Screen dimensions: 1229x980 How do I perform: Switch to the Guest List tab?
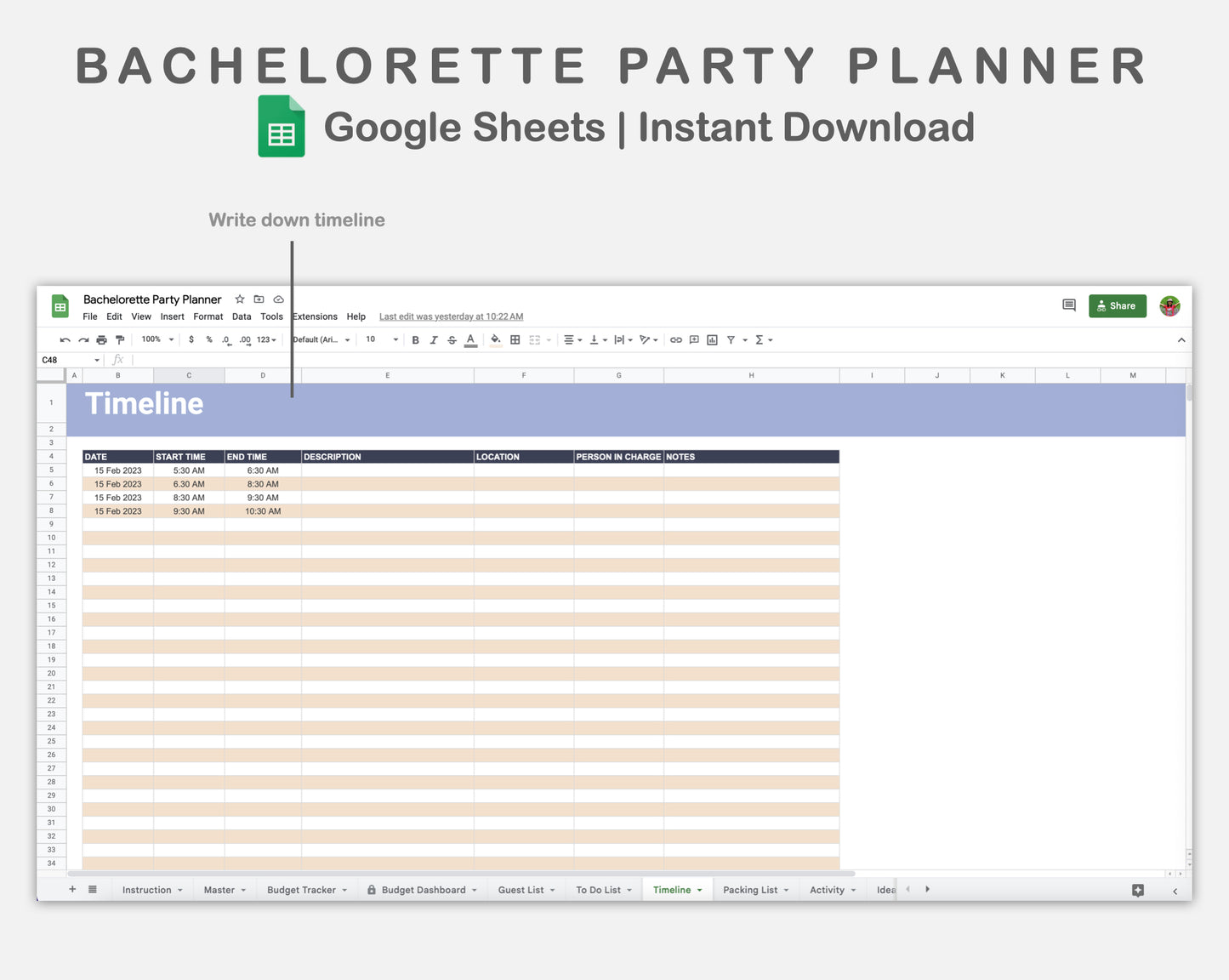pos(521,889)
